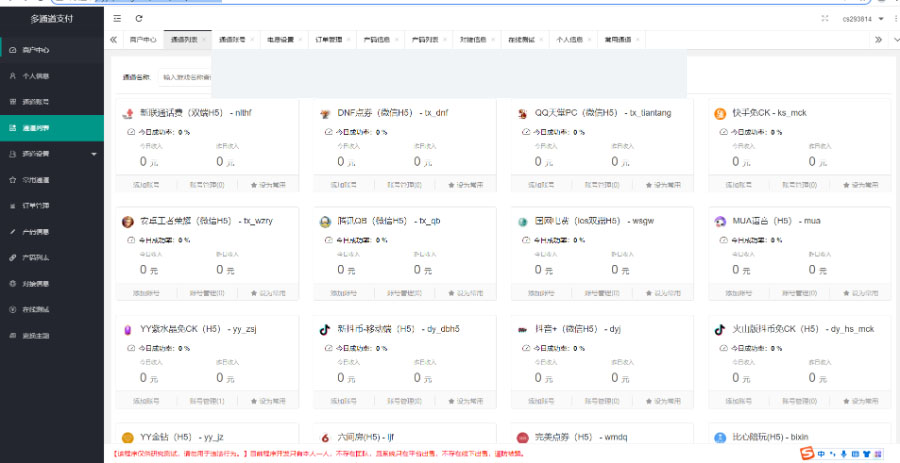
Task: Click the nlthf channel card icon
Action: click(x=128, y=114)
